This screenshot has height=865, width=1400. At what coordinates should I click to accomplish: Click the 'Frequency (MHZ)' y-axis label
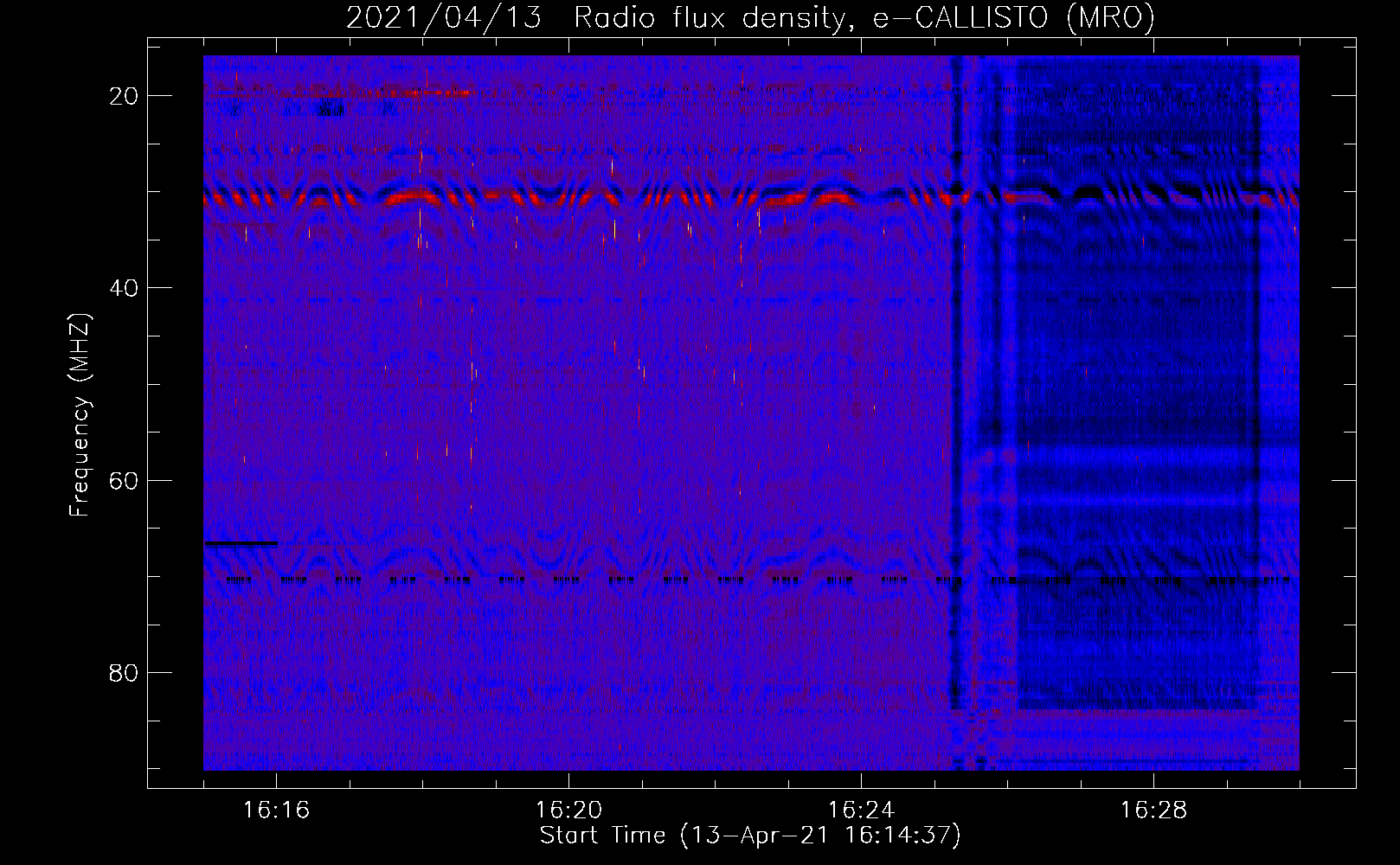point(80,414)
